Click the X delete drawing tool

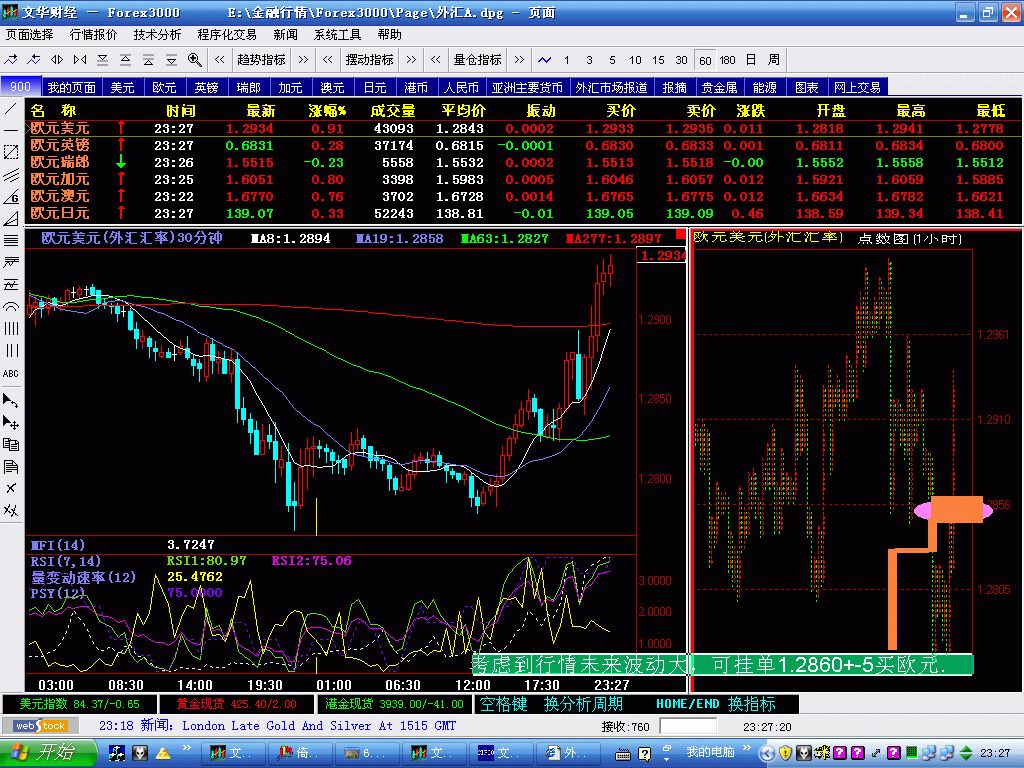coord(11,488)
